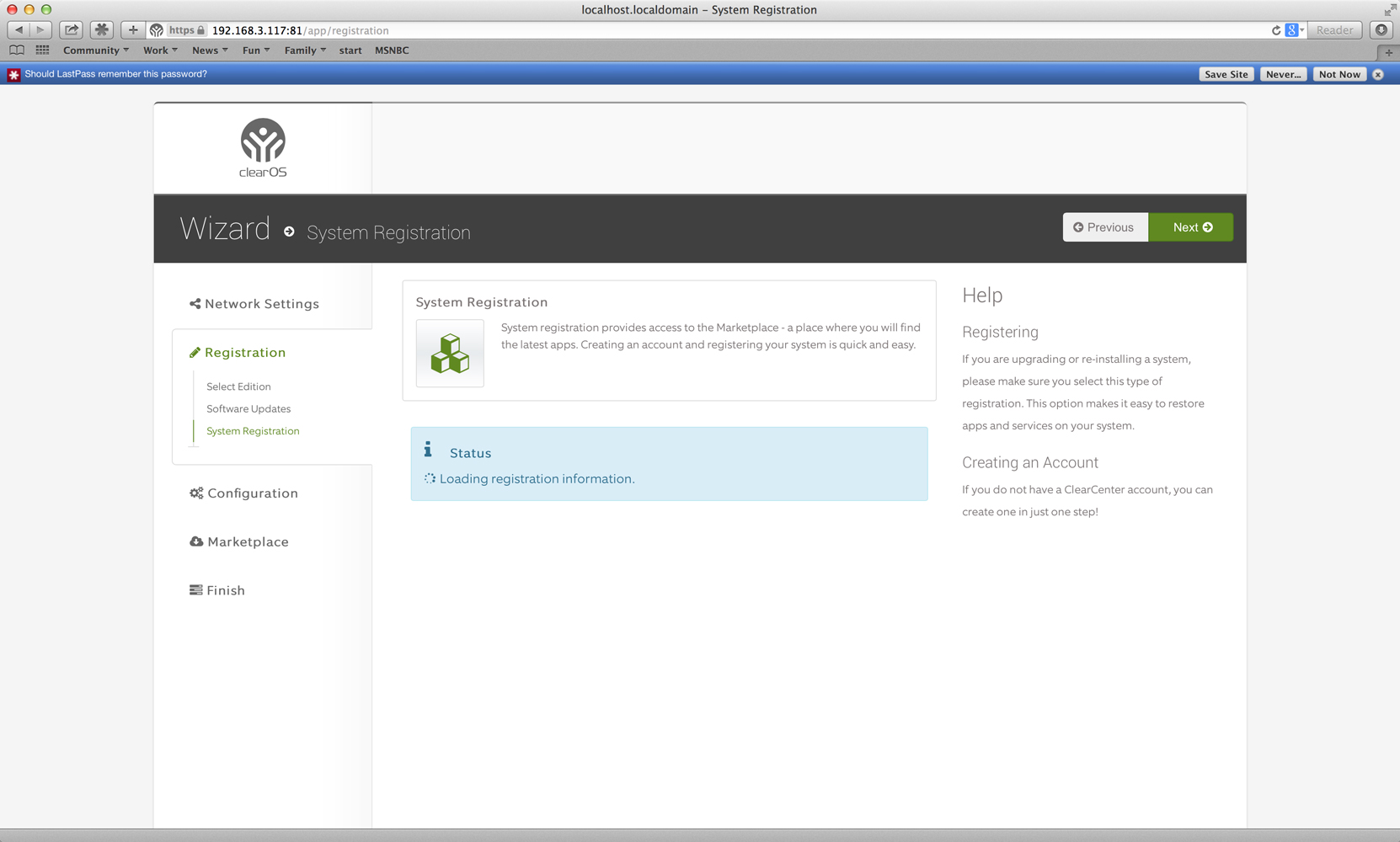Image resolution: width=1400 pixels, height=842 pixels.
Task: Click Save Site in LastPass bar
Action: (1226, 74)
